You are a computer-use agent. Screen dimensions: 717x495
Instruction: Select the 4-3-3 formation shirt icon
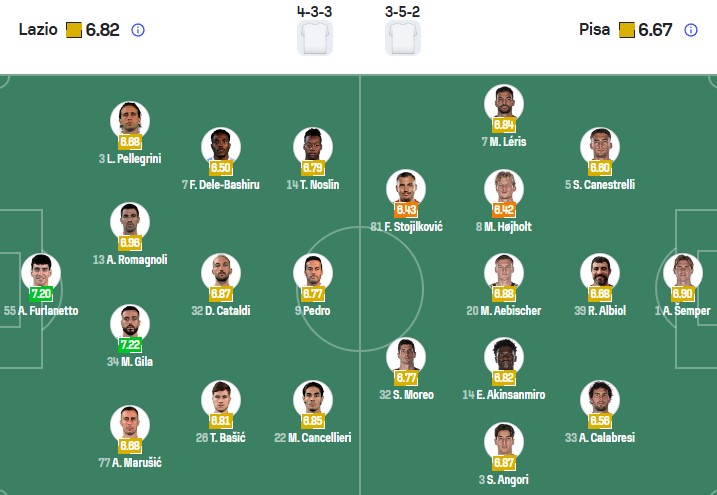(x=315, y=37)
